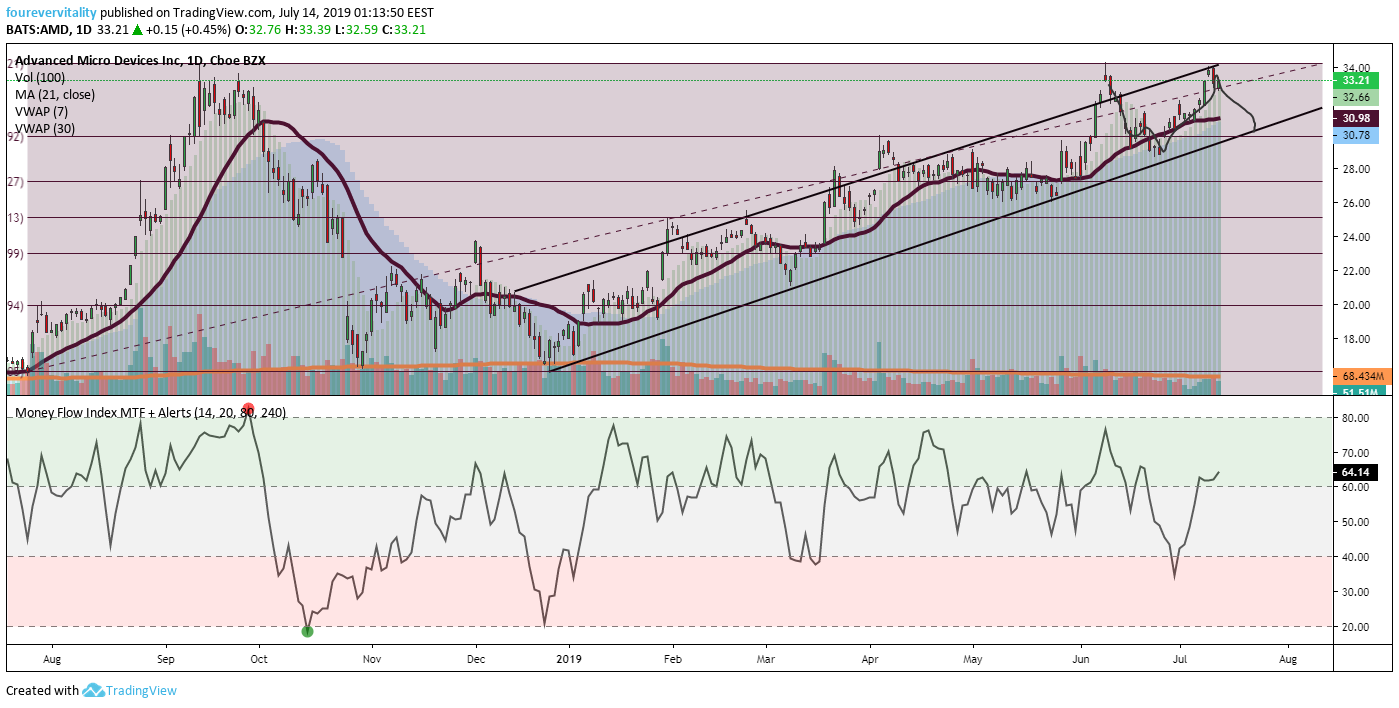The image size is (1399, 708).
Task: Click the 'Created with' footer text
Action: click(42, 690)
